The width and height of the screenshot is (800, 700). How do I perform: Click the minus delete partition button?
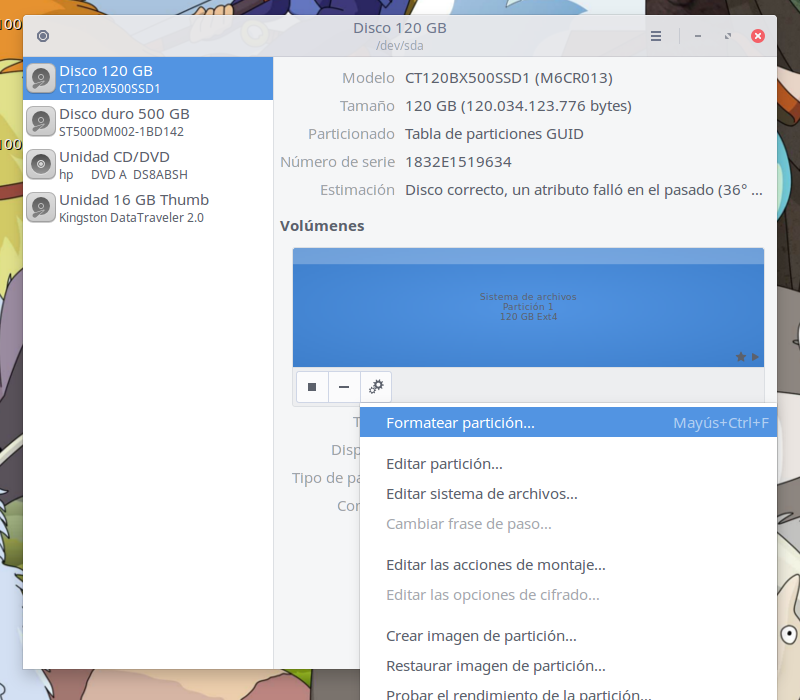(x=344, y=387)
